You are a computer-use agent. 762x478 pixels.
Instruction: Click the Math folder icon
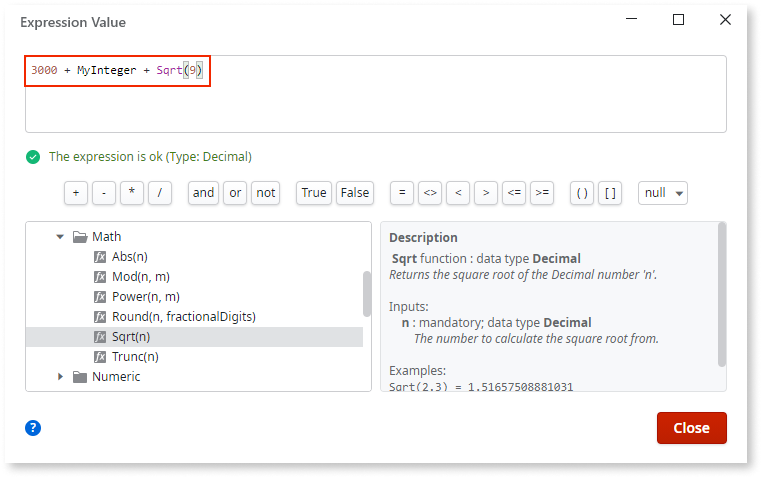pyautogui.click(x=80, y=237)
